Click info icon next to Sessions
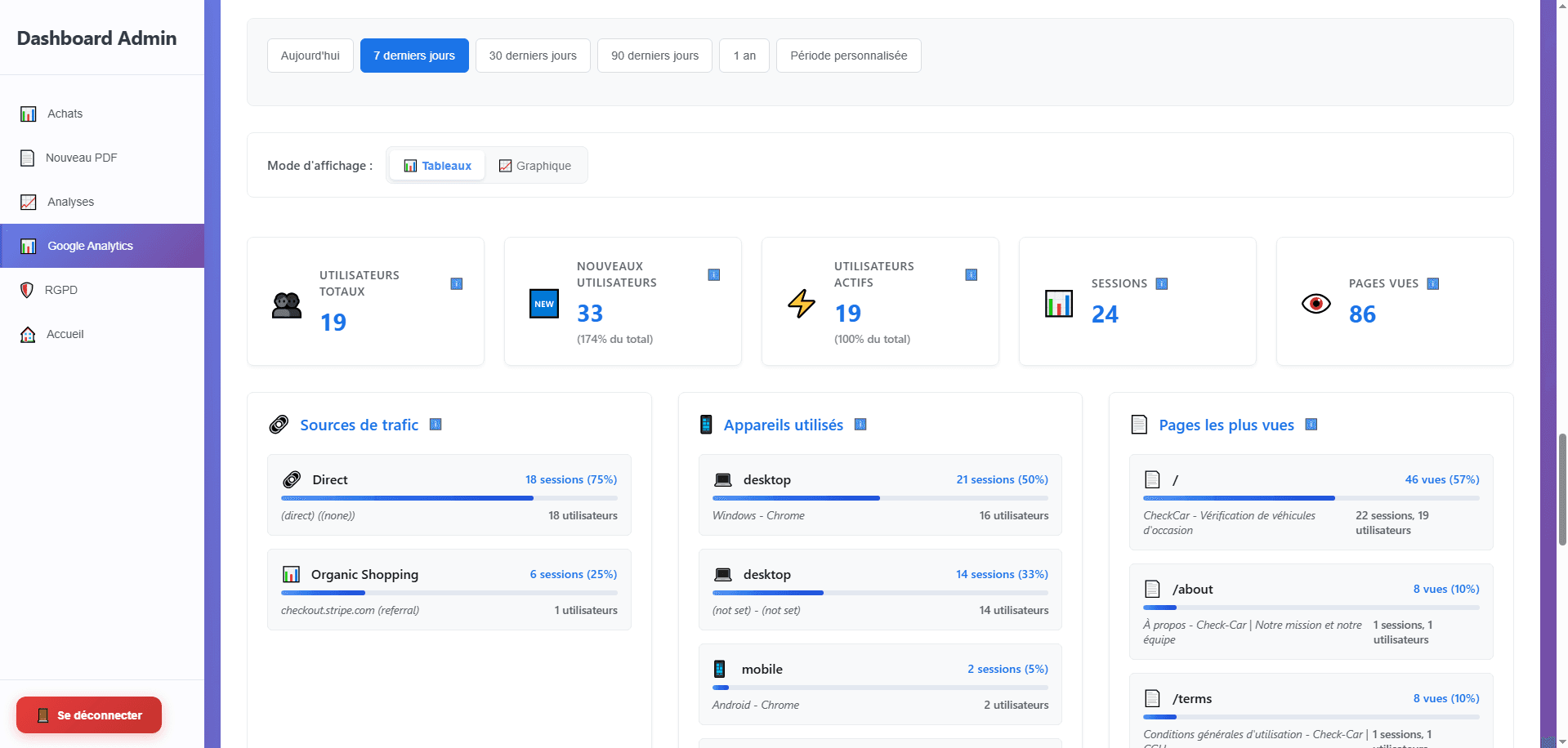The image size is (1568, 748). [x=1162, y=283]
